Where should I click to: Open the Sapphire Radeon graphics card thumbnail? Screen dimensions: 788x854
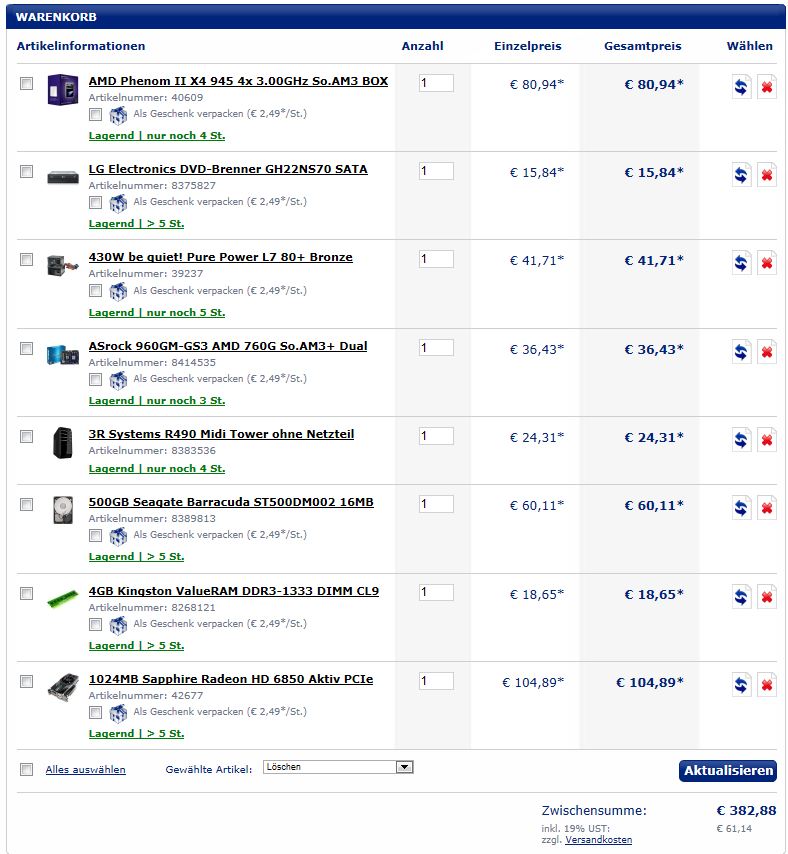click(63, 687)
